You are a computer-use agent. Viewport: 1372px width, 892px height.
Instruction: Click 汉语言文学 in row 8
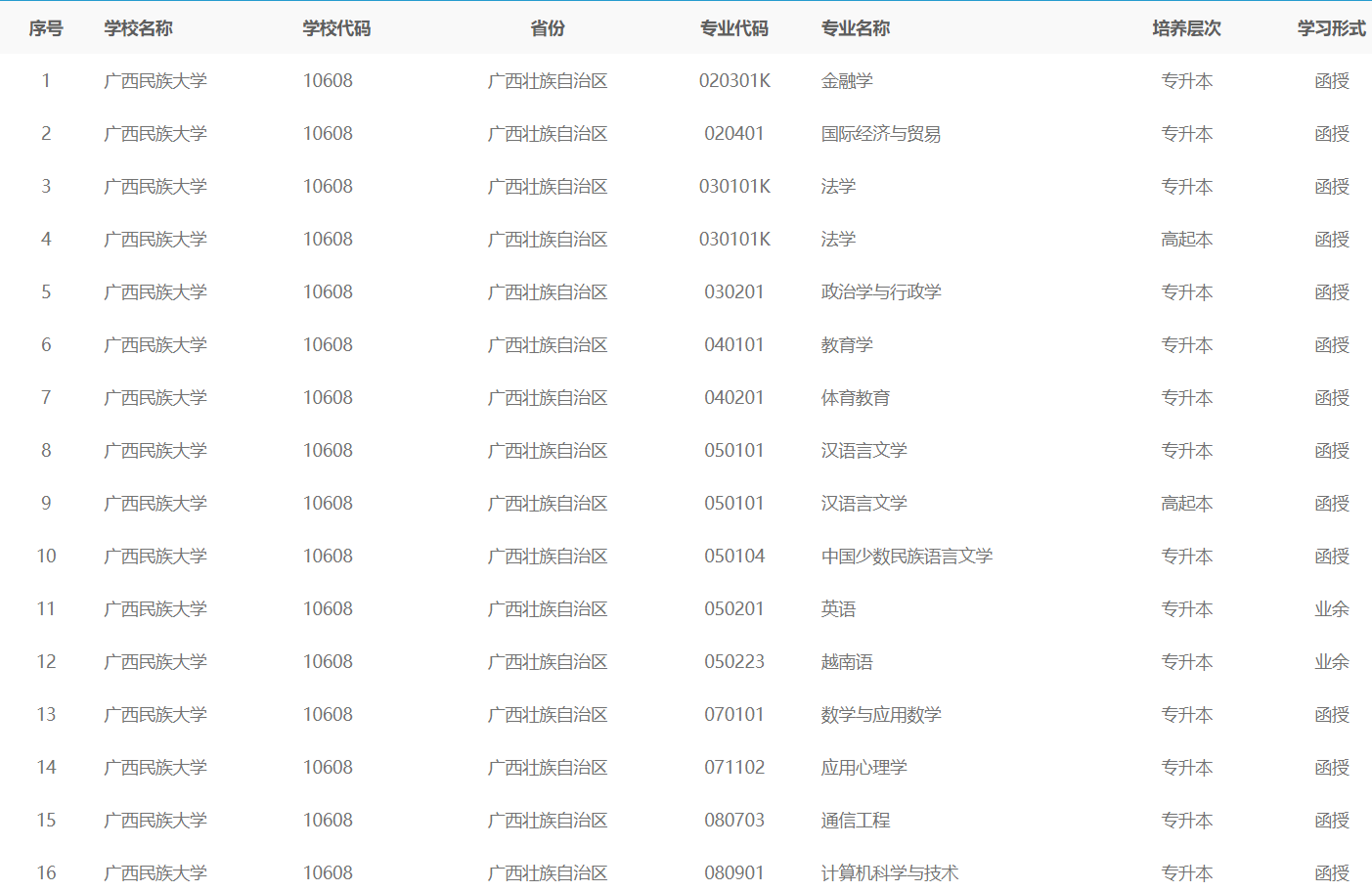click(864, 451)
